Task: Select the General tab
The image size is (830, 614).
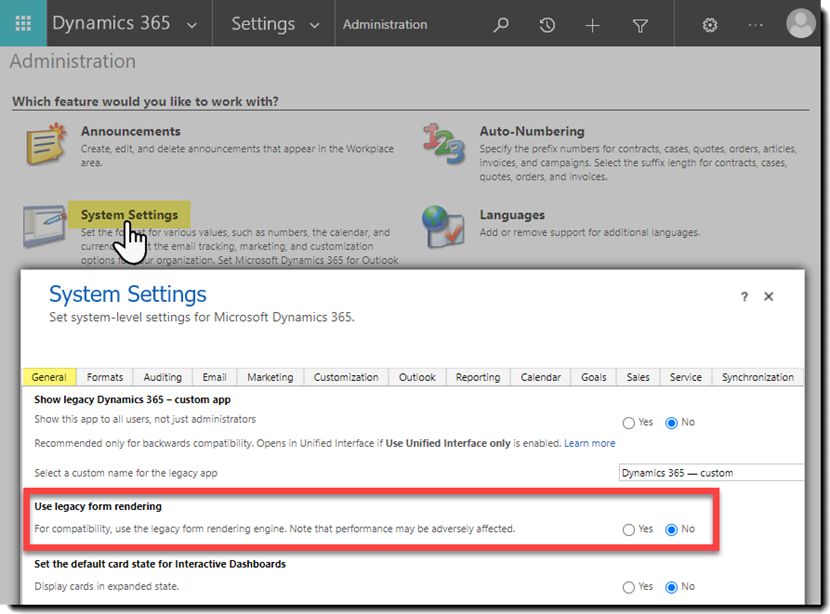Action: [x=49, y=377]
